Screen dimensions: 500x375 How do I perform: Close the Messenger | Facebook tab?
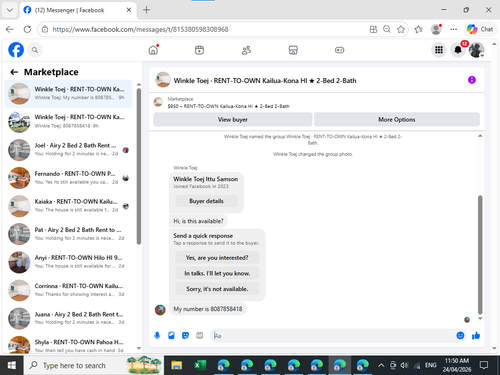click(x=129, y=10)
